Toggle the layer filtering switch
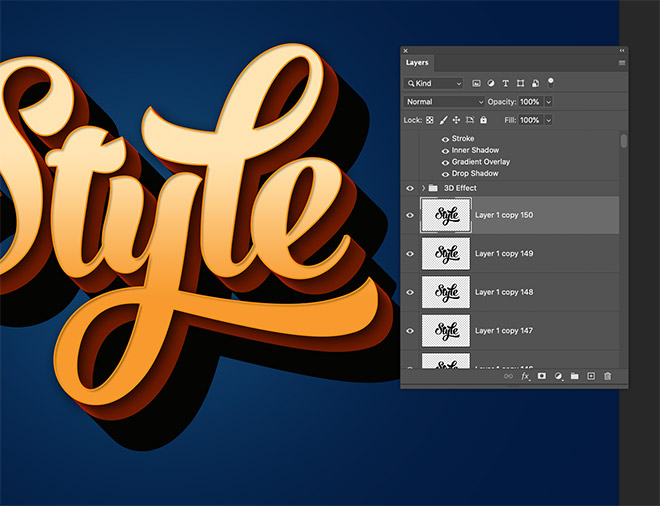The width and height of the screenshot is (660, 506). pos(551,82)
